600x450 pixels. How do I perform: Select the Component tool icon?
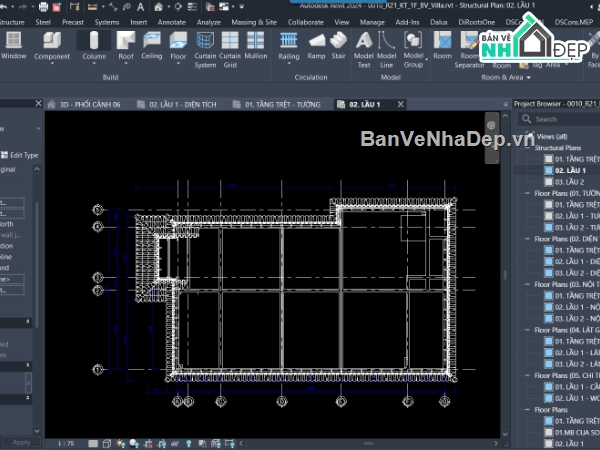click(x=52, y=40)
